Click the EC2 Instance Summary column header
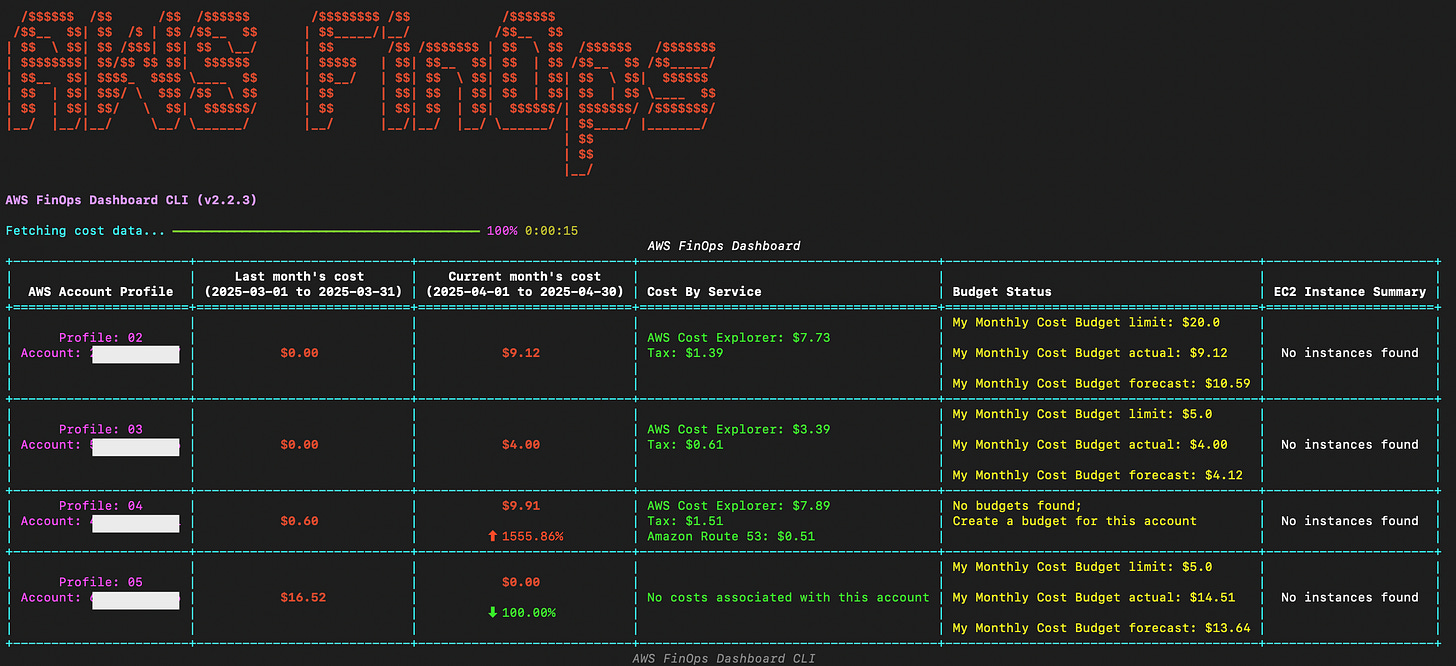Image resolution: width=1456 pixels, height=666 pixels. point(1349,291)
